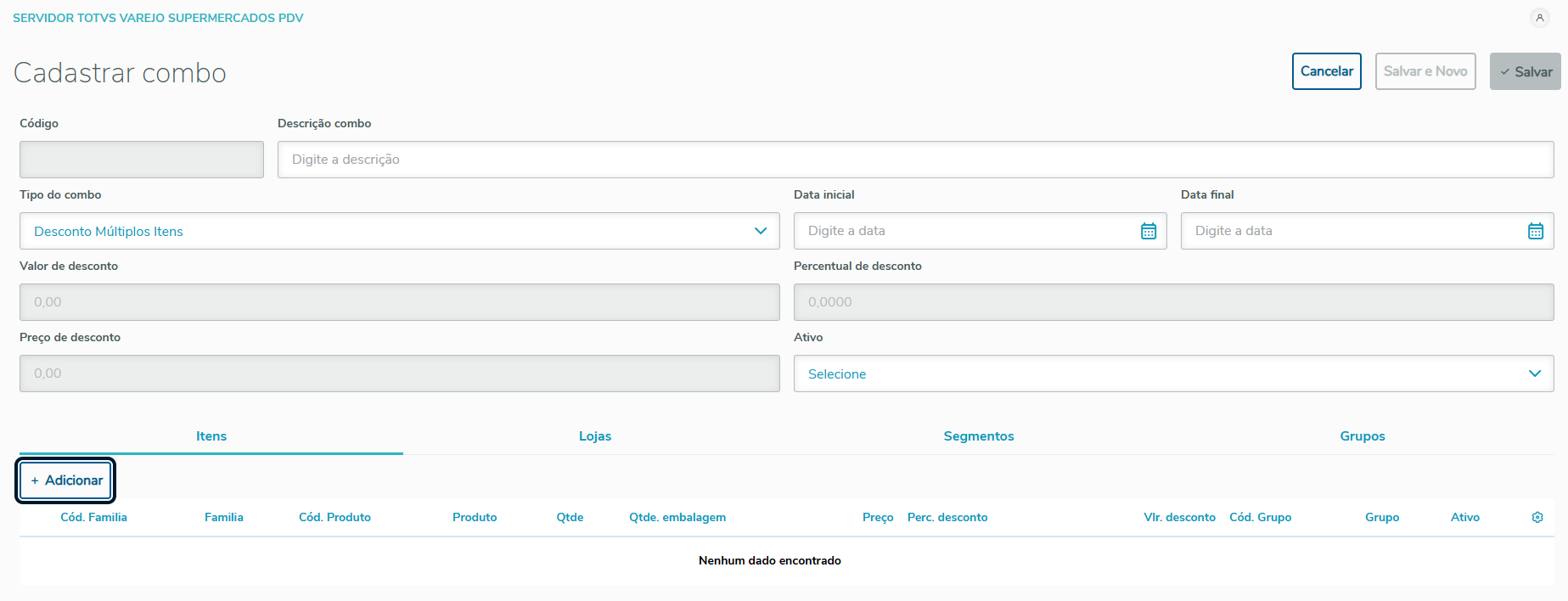
Task: Open the Data final calendar picker
Action: click(x=1536, y=231)
